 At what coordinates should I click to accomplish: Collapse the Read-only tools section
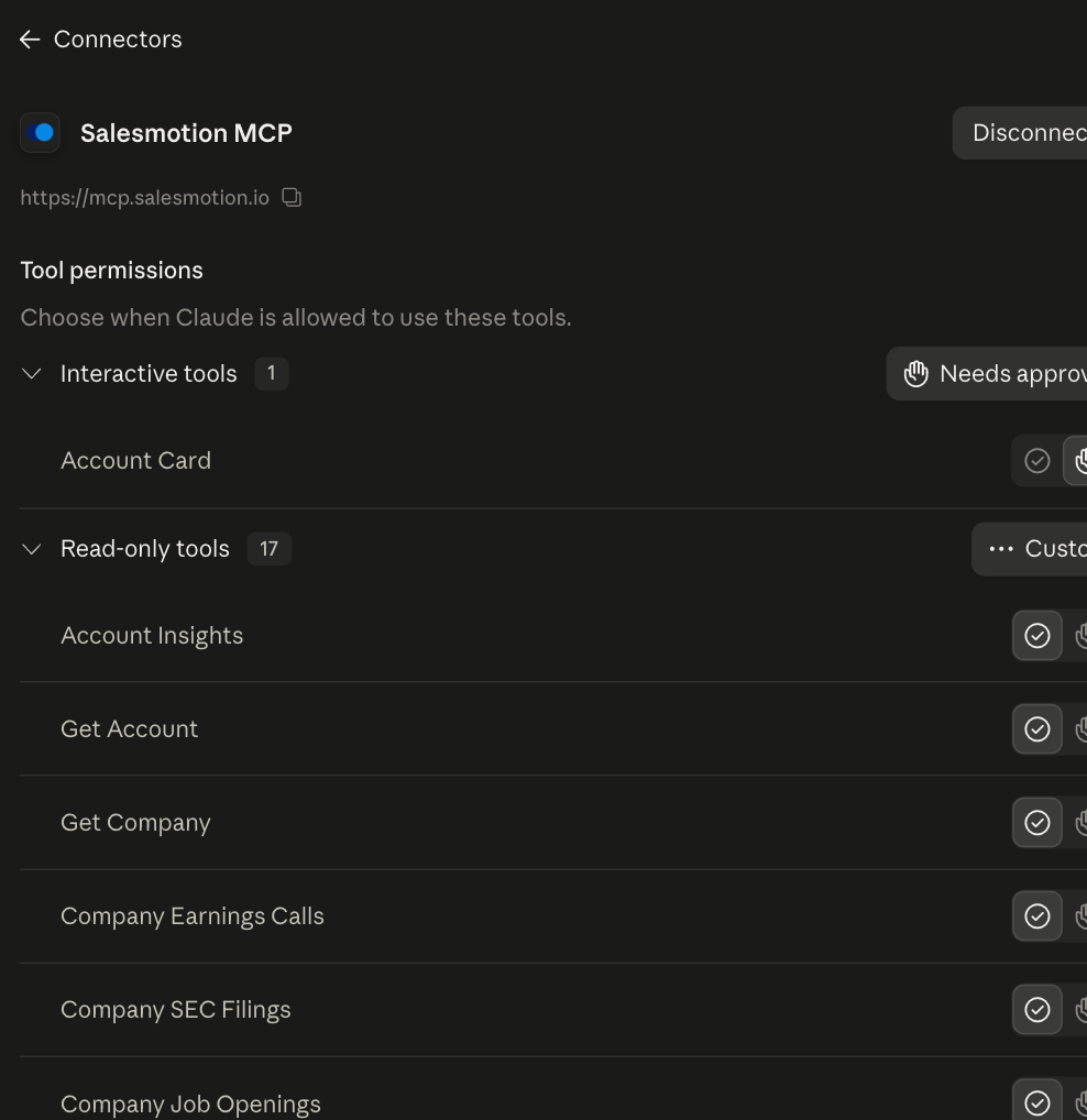click(31, 549)
